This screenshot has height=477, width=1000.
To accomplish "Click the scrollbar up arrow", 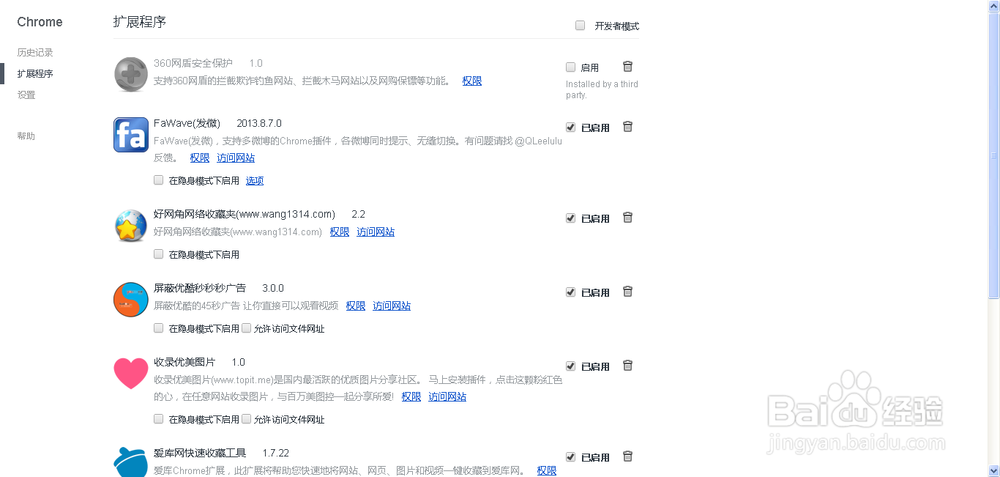I will coord(994,5).
